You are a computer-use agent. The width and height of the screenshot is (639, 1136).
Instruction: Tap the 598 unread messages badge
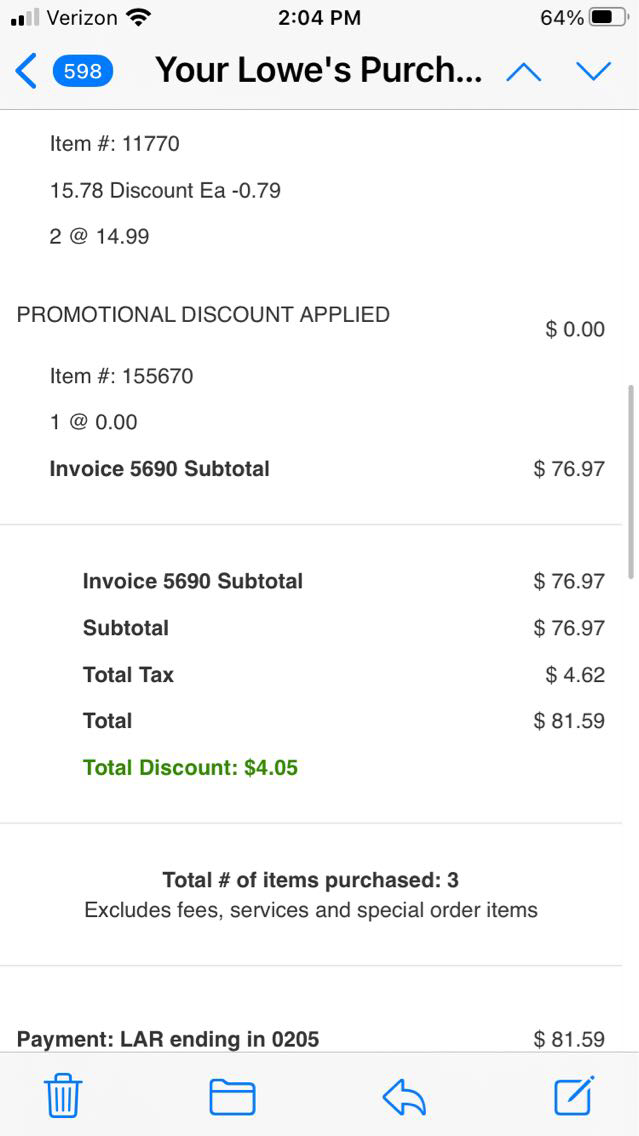click(82, 71)
